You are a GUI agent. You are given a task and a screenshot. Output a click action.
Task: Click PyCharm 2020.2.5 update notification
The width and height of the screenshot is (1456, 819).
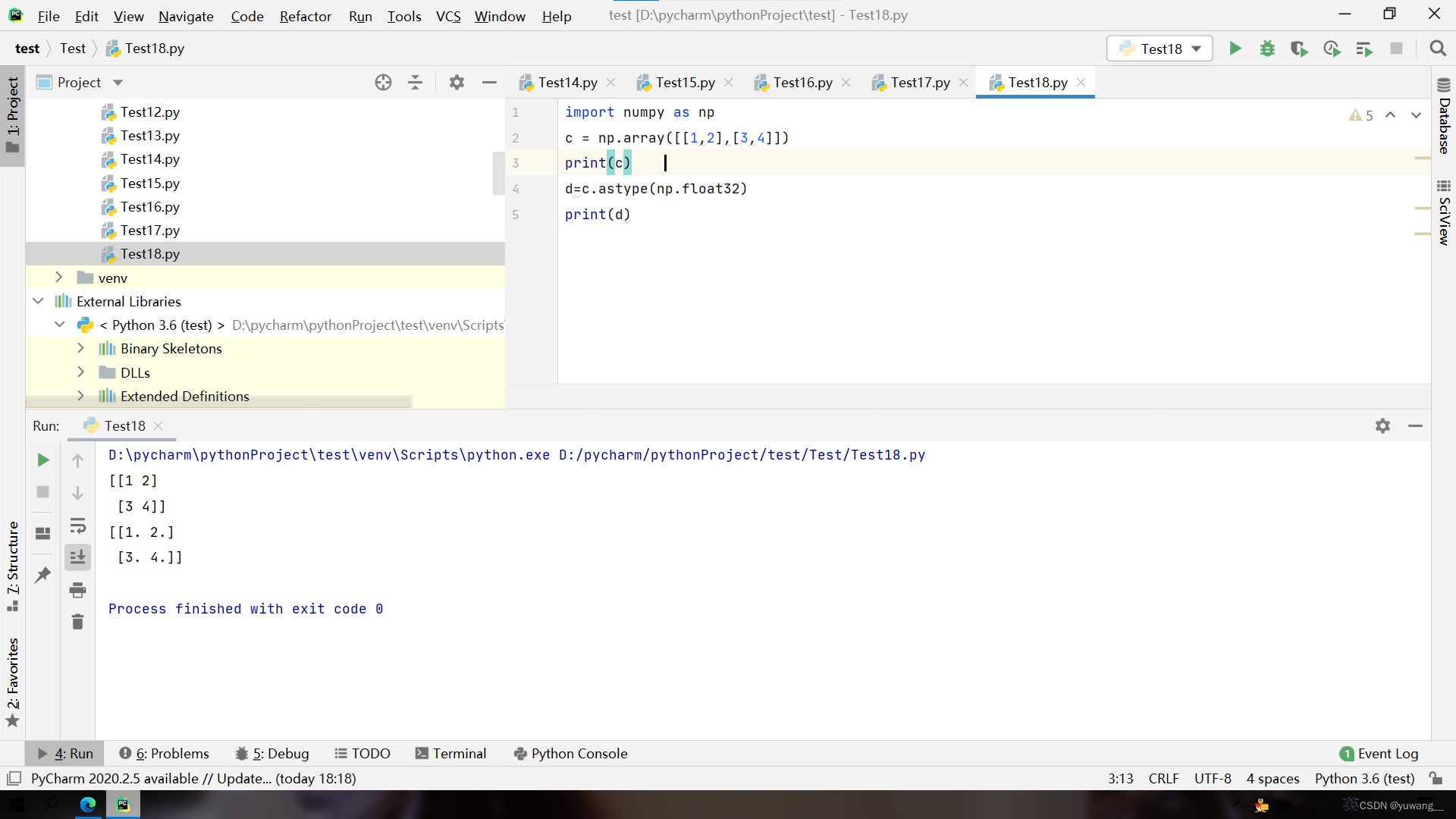pyautogui.click(x=193, y=778)
